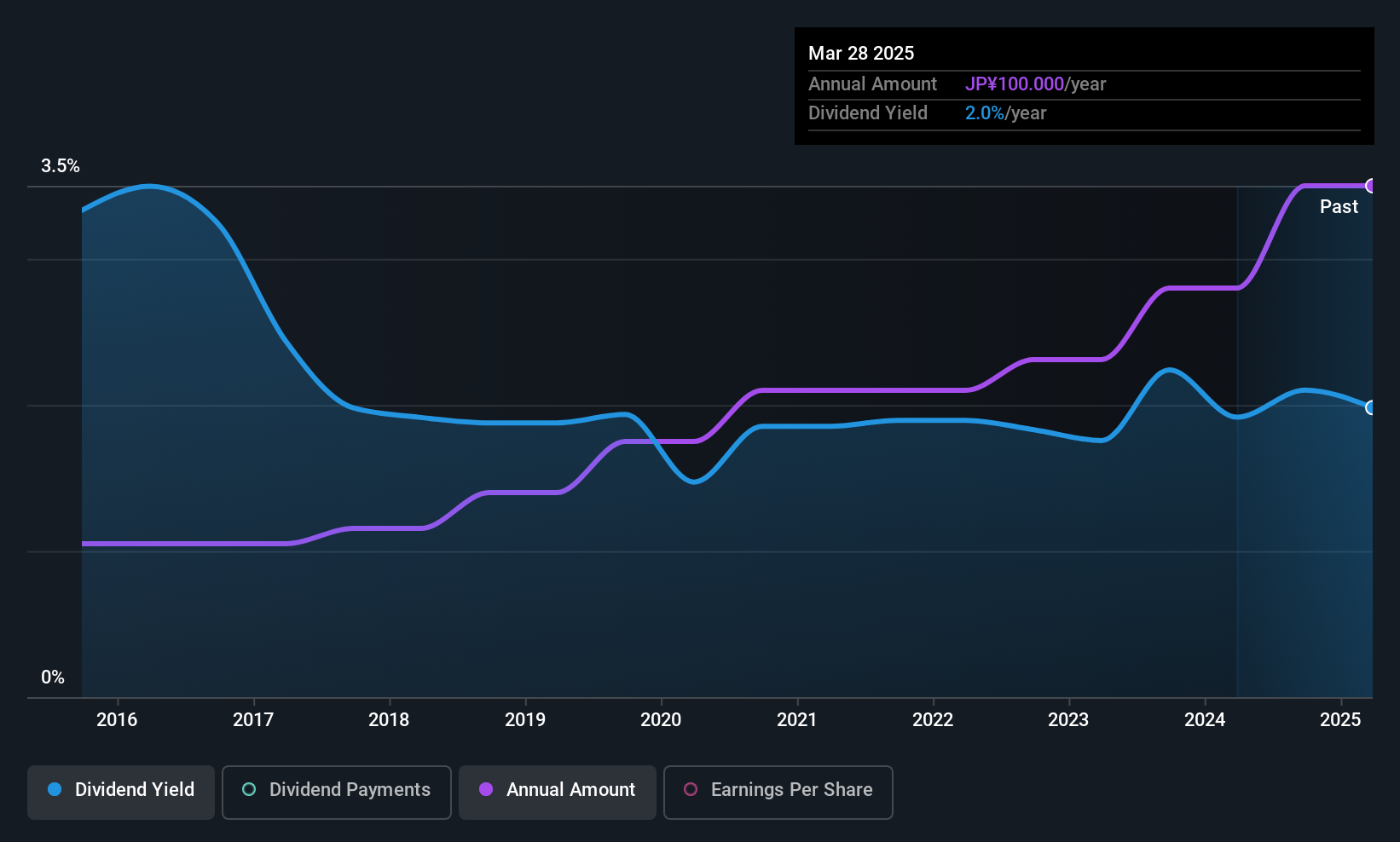Click the blue Dividend Yield line end marker
The image size is (1400, 842).
click(1371, 407)
